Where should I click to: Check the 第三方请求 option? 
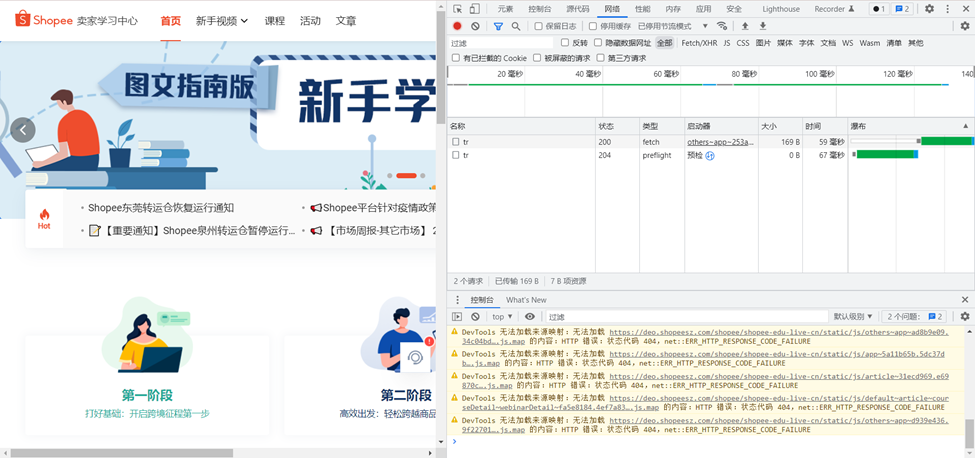tap(600, 58)
